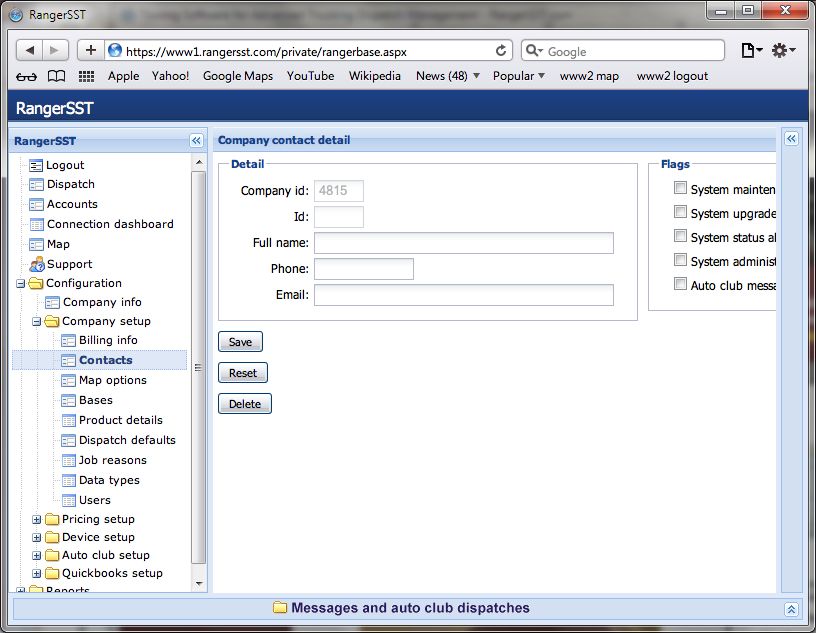Viewport: 816px width, 633px height.
Task: Expand the Pricing setup folder
Action: 37,519
